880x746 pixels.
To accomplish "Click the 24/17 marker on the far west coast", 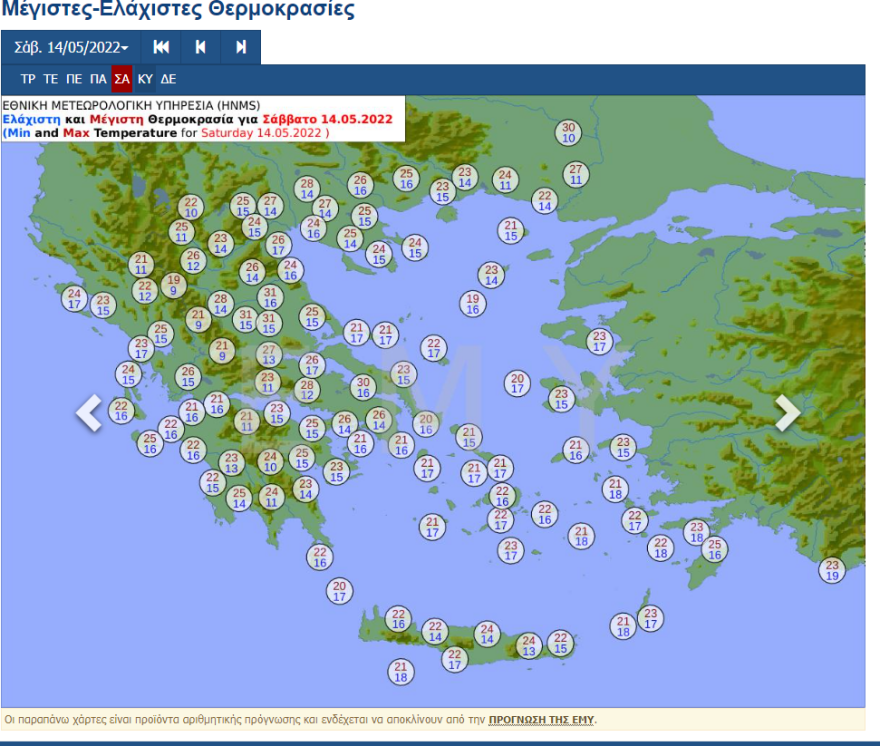I will 74,299.
